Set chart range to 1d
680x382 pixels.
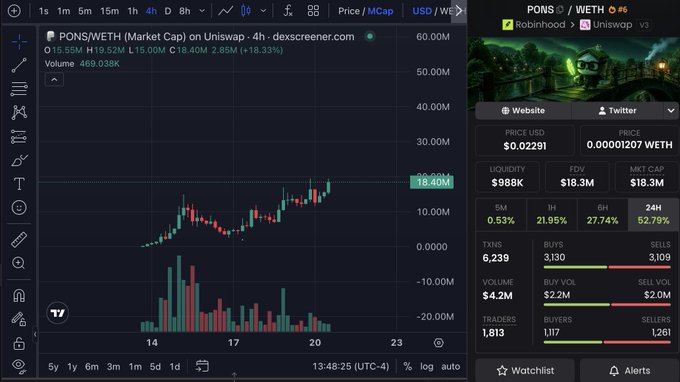(x=175, y=367)
